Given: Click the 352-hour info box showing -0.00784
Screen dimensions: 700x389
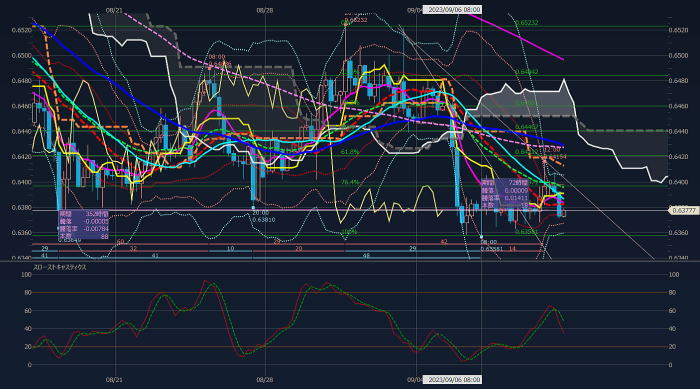Looking at the screenshot, I should [83, 225].
